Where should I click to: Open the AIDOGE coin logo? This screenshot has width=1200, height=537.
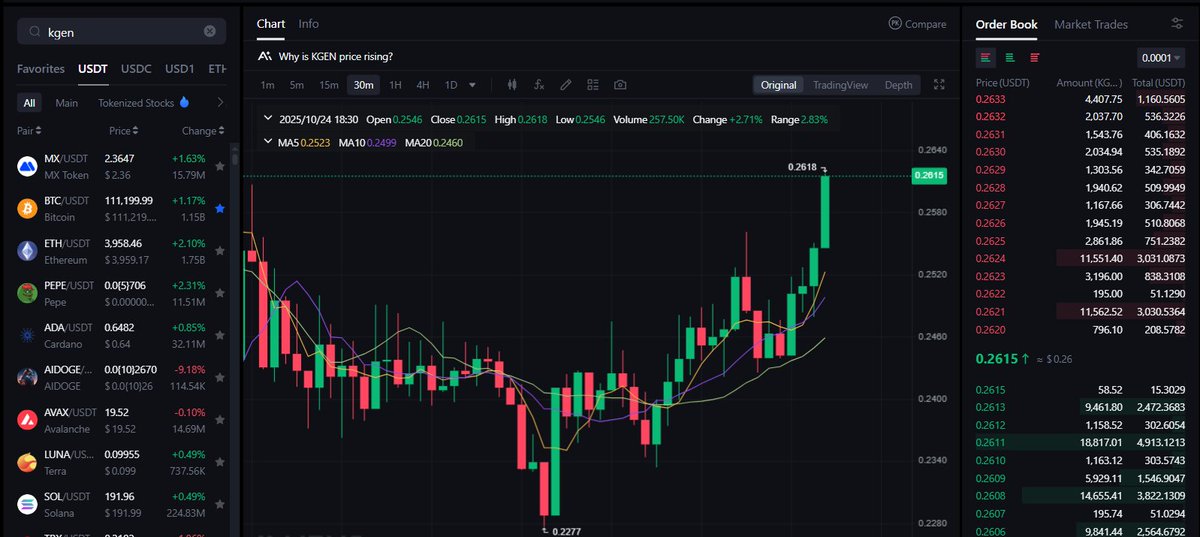click(x=27, y=377)
